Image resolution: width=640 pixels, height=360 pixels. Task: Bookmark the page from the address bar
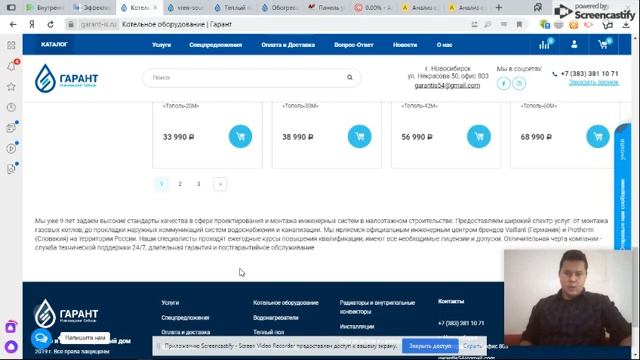coord(519,24)
